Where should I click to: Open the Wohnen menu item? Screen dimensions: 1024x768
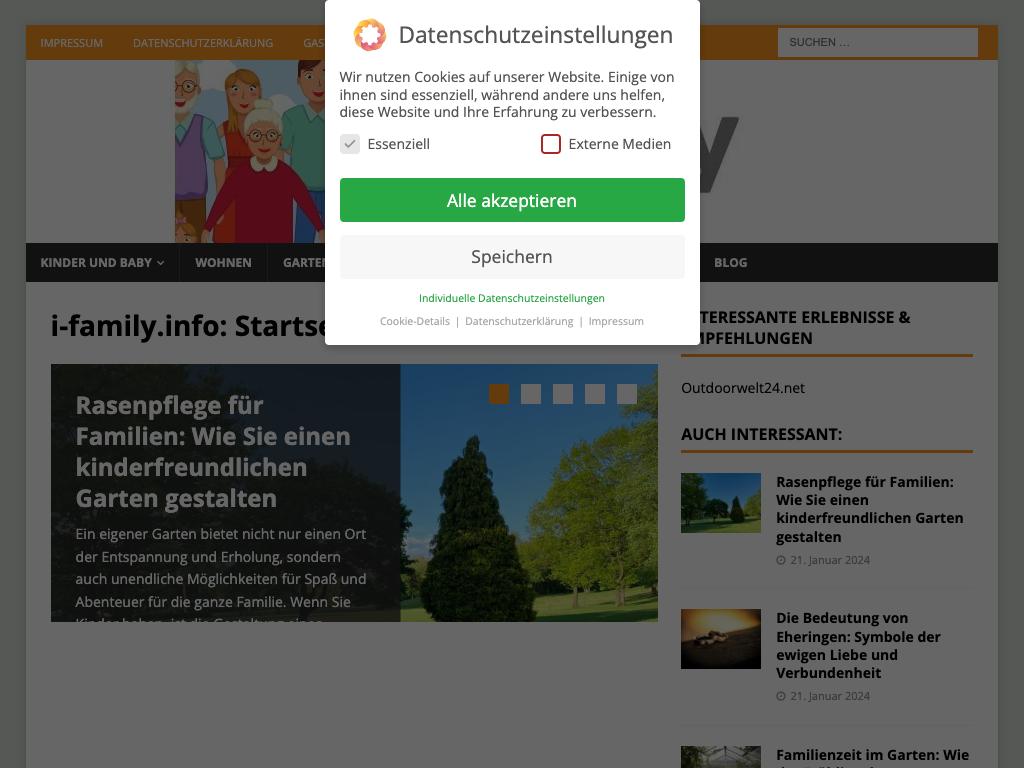pos(223,263)
